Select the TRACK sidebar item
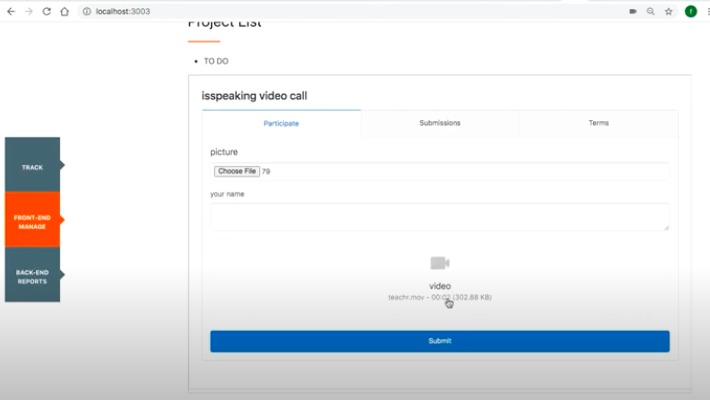 pyautogui.click(x=32, y=164)
